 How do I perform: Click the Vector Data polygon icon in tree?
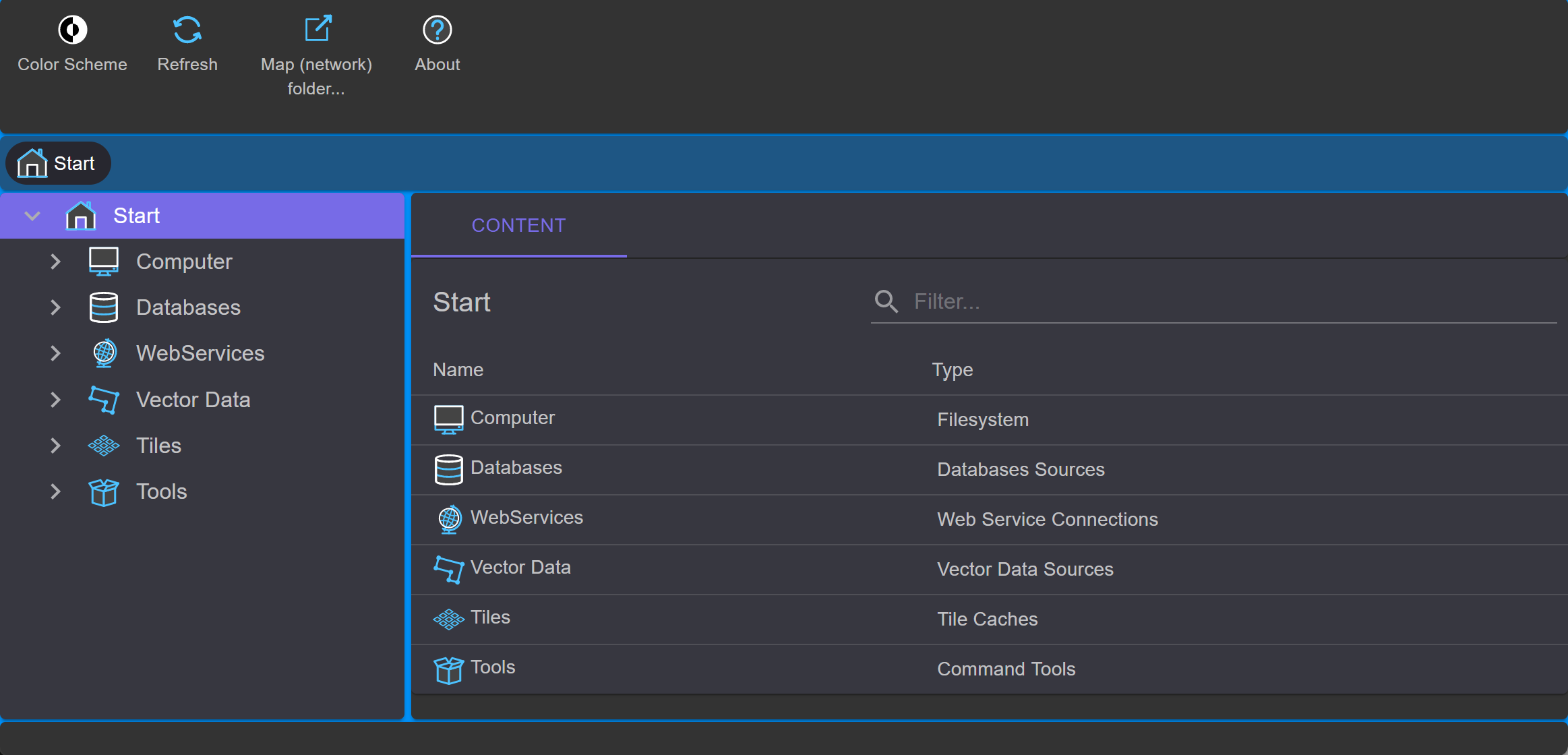coord(104,400)
